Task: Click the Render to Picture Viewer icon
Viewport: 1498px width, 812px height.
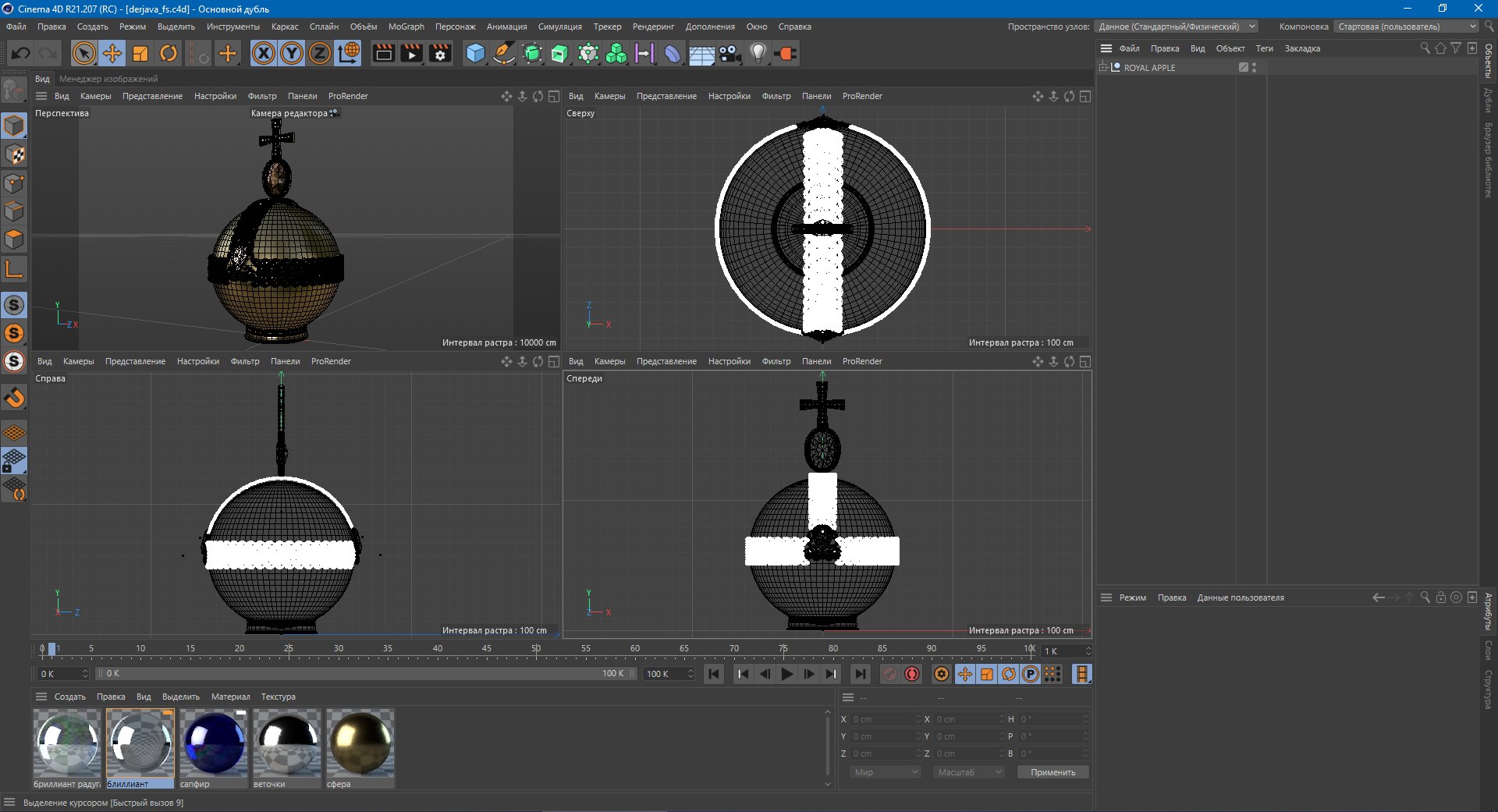Action: (x=411, y=53)
